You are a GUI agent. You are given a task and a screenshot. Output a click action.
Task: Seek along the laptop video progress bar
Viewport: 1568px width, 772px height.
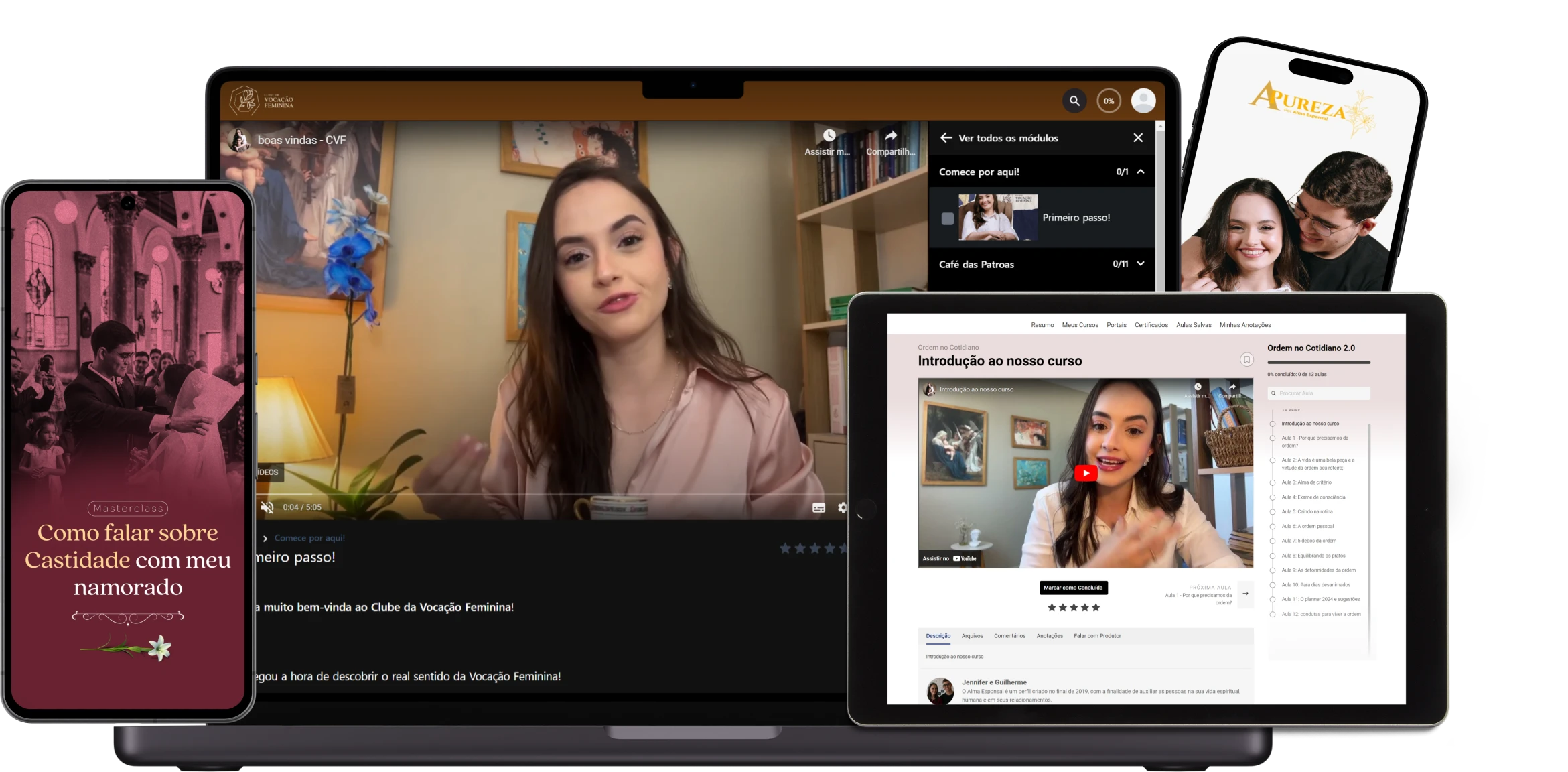(551, 495)
